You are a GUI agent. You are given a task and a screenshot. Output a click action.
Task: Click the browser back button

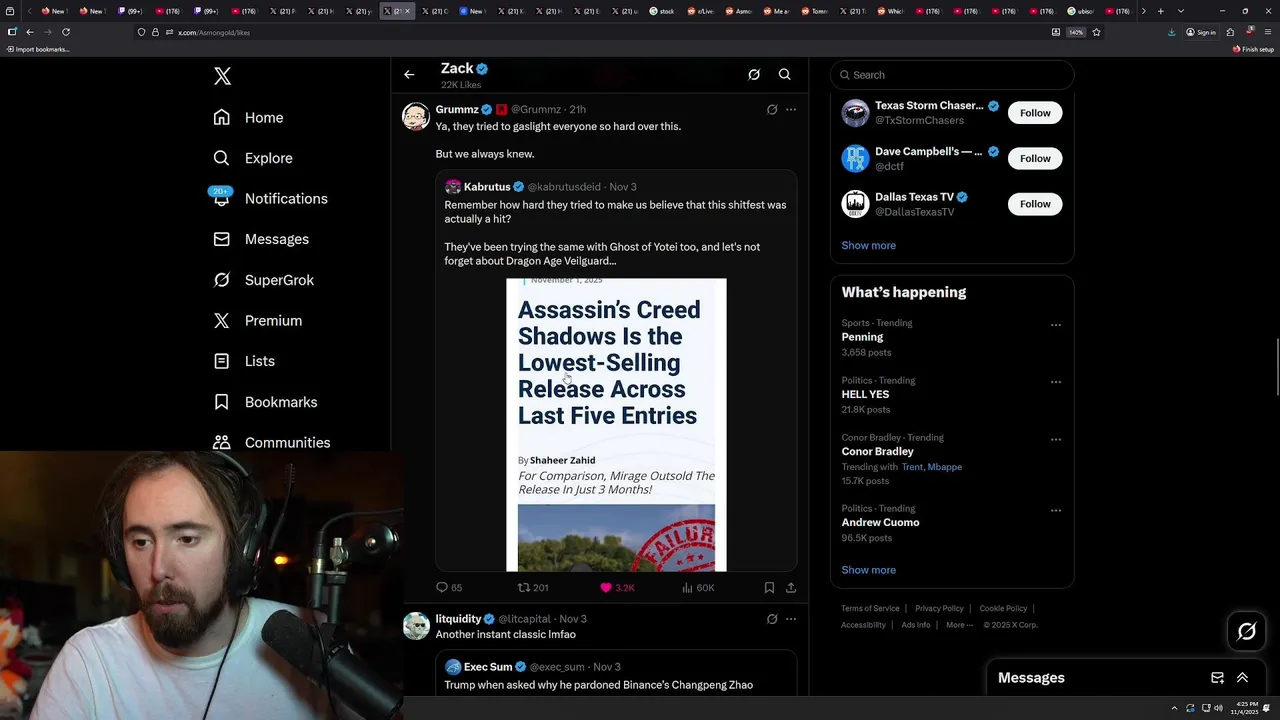[30, 32]
